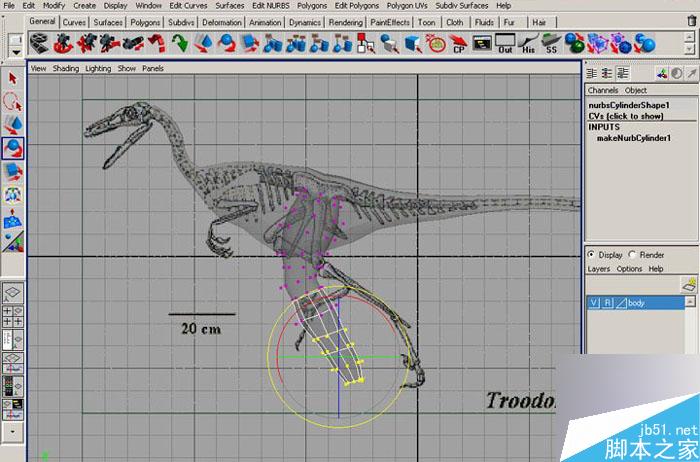Select nurbsCylinderShape1 name in channel box
The height and width of the screenshot is (462, 700).
[x=629, y=105]
